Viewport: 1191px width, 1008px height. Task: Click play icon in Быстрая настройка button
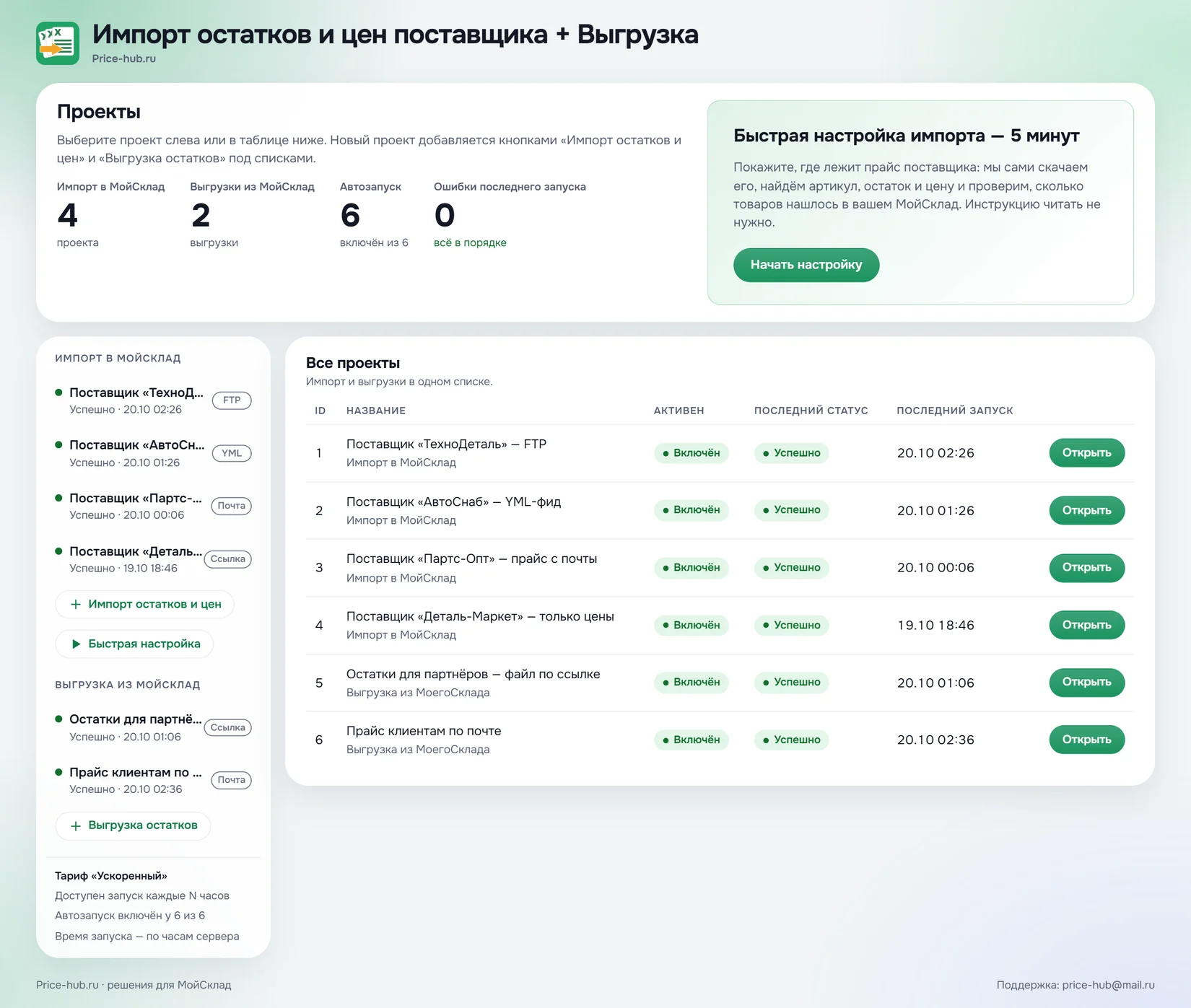pyautogui.click(x=76, y=644)
